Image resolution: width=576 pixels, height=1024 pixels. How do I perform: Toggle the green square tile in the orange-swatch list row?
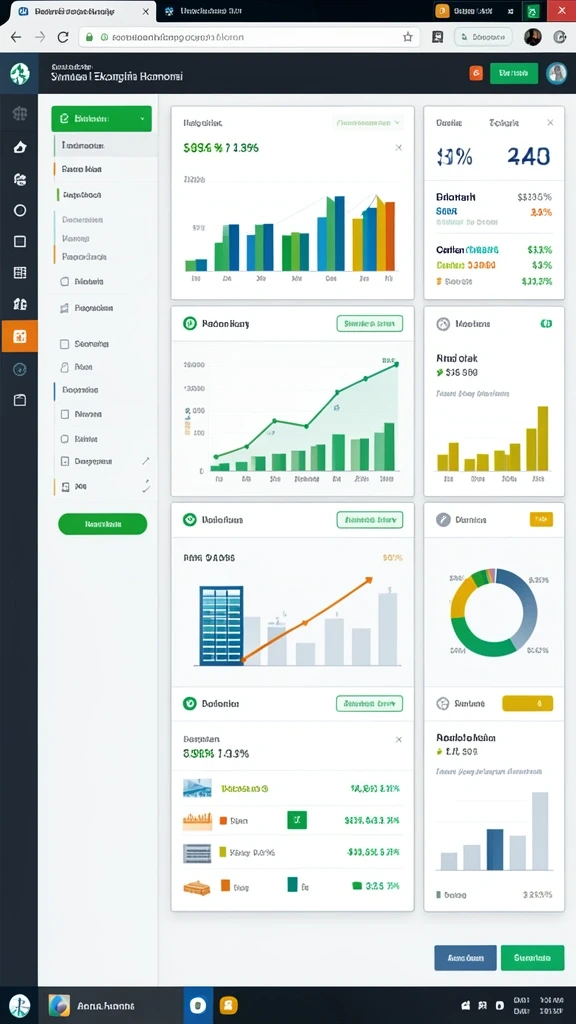(296, 819)
